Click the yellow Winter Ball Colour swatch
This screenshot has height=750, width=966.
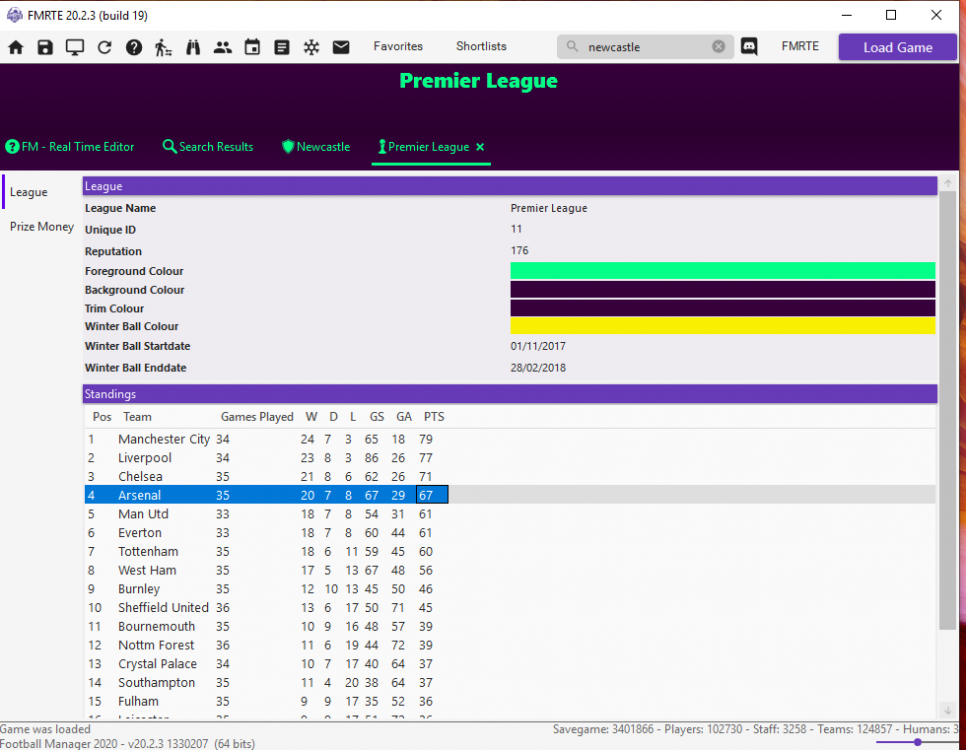(x=722, y=326)
